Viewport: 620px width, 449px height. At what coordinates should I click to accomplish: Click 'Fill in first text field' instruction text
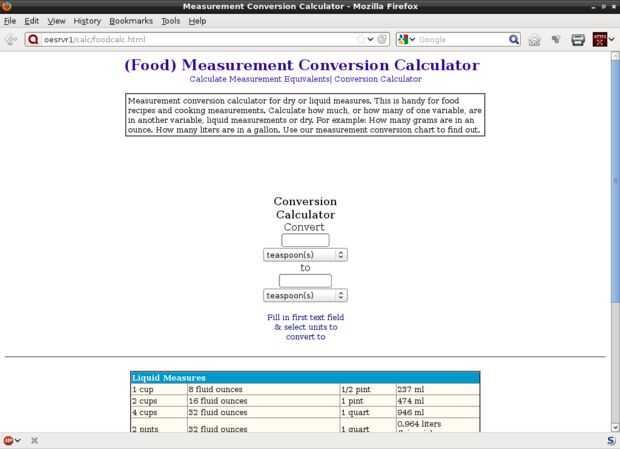click(305, 317)
